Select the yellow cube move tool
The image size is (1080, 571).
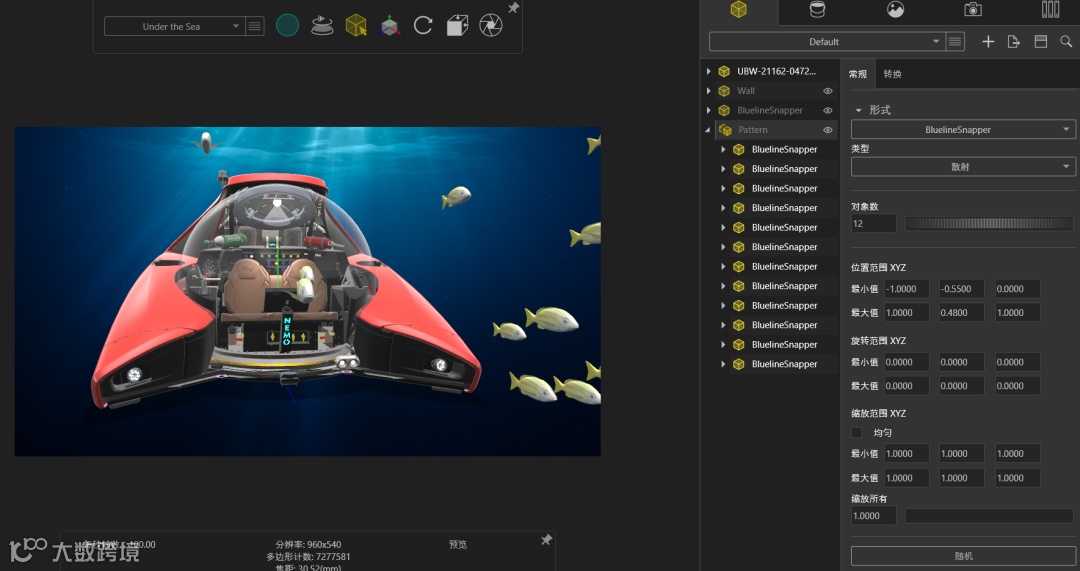[x=356, y=26]
